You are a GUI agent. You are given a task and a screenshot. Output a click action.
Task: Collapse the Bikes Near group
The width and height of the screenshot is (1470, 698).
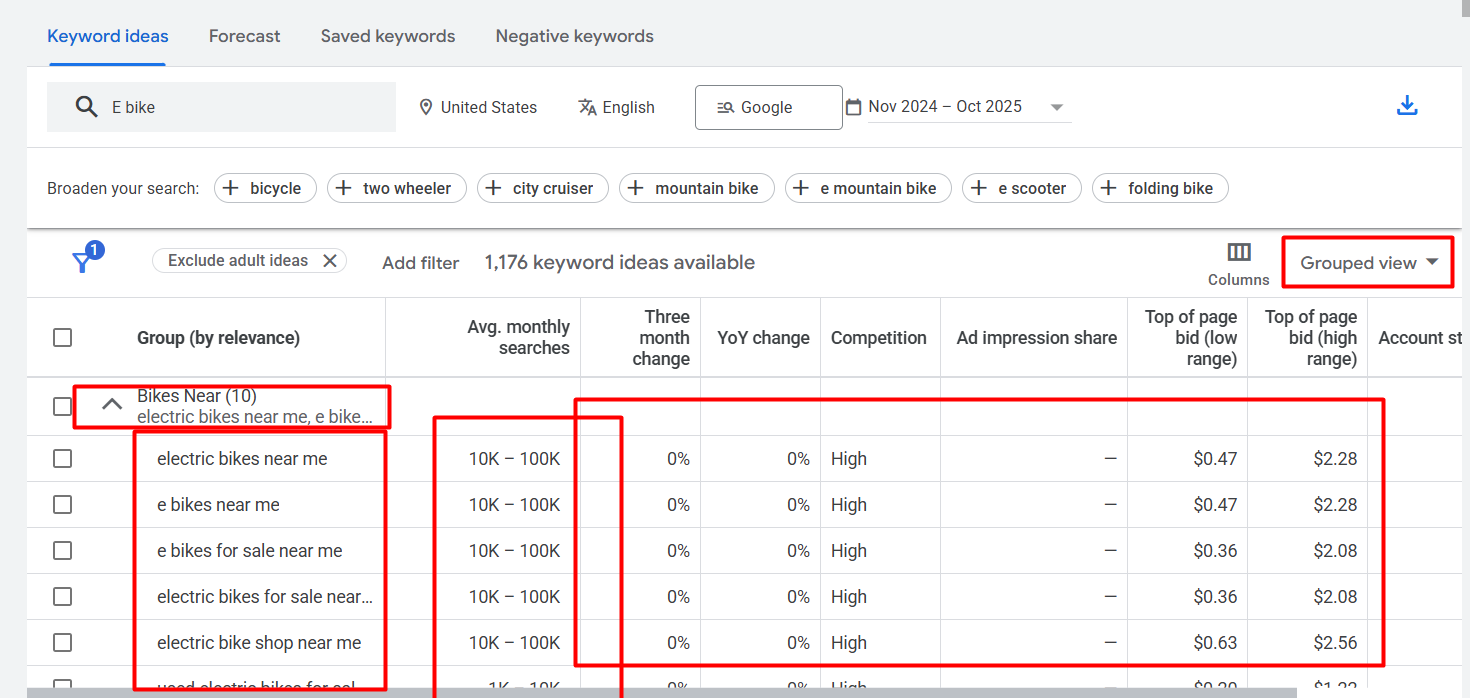point(112,405)
